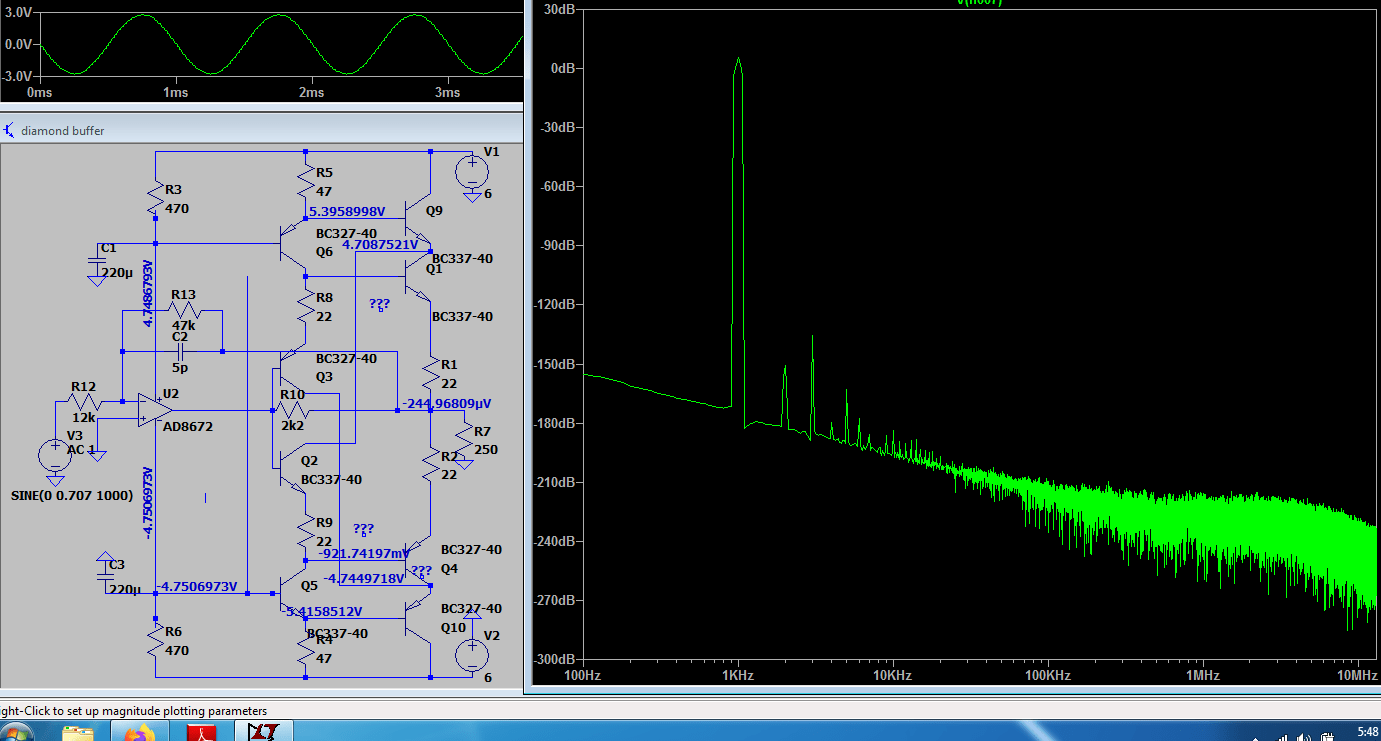Select the R8 22 resistor symbol

306,307
